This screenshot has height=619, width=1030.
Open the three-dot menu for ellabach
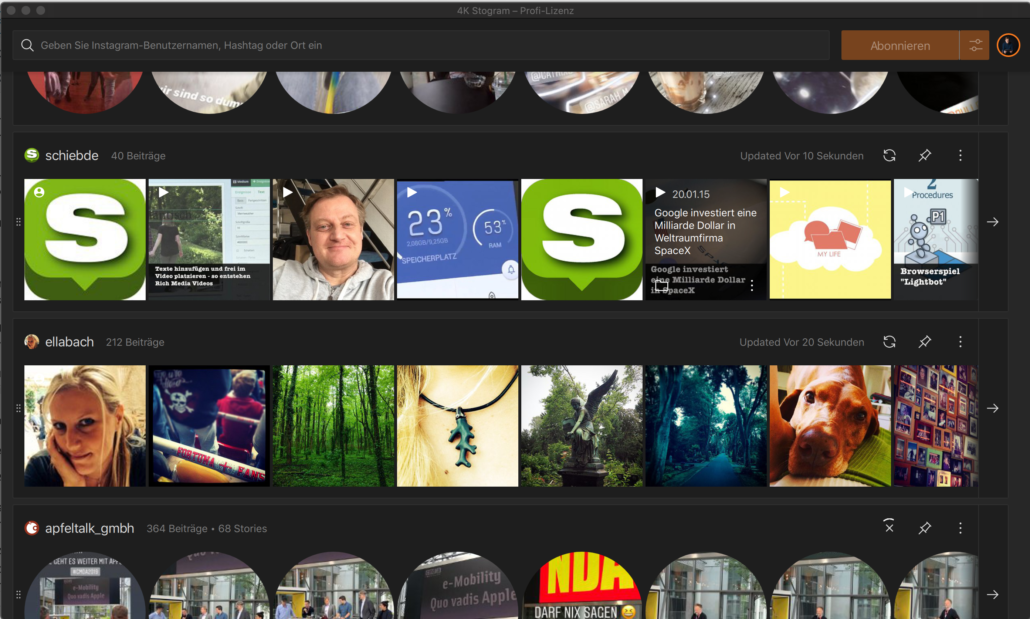click(x=960, y=342)
